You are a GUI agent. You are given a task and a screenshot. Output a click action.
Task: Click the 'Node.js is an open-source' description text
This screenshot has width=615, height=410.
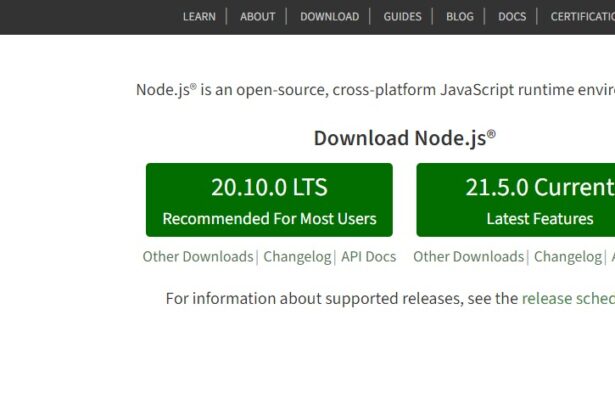(x=375, y=90)
